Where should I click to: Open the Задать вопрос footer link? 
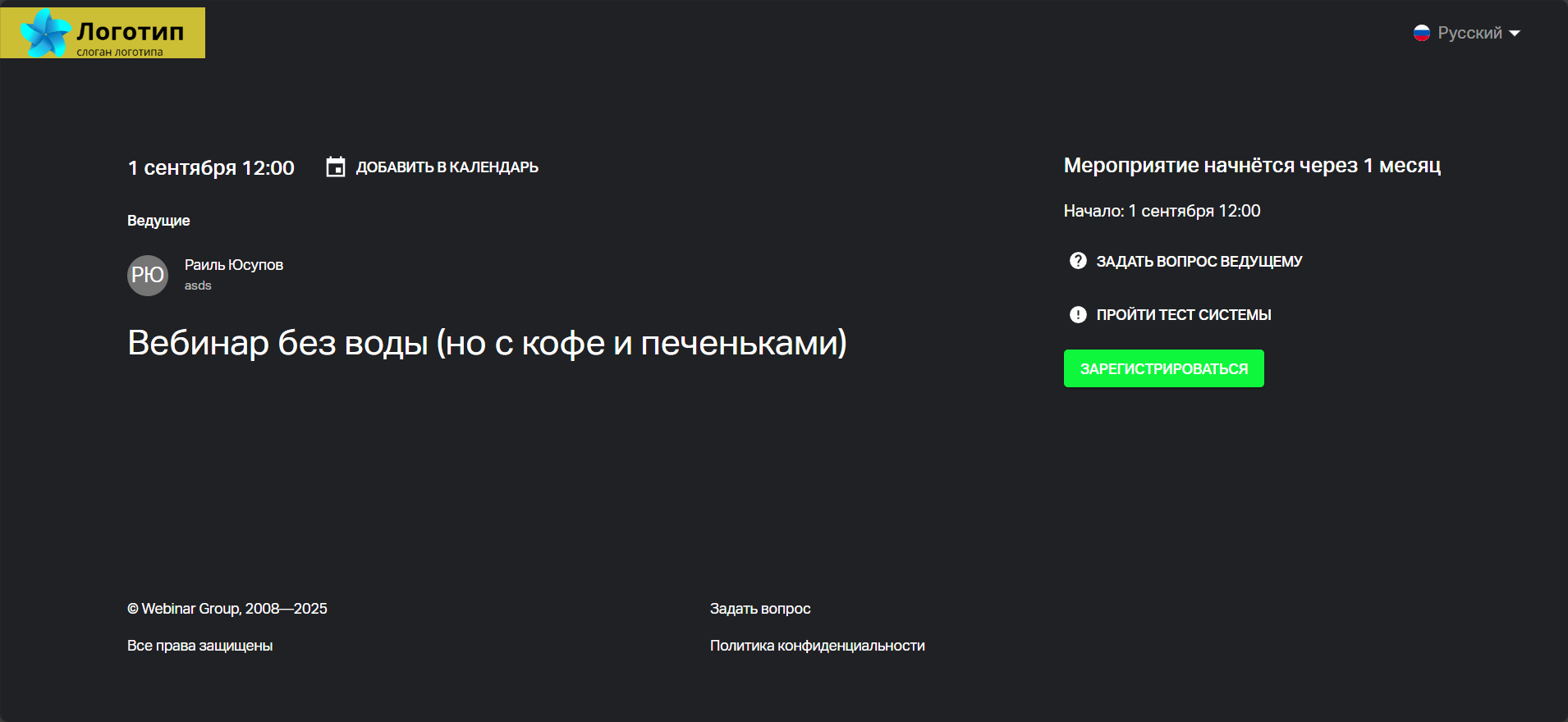click(x=760, y=609)
